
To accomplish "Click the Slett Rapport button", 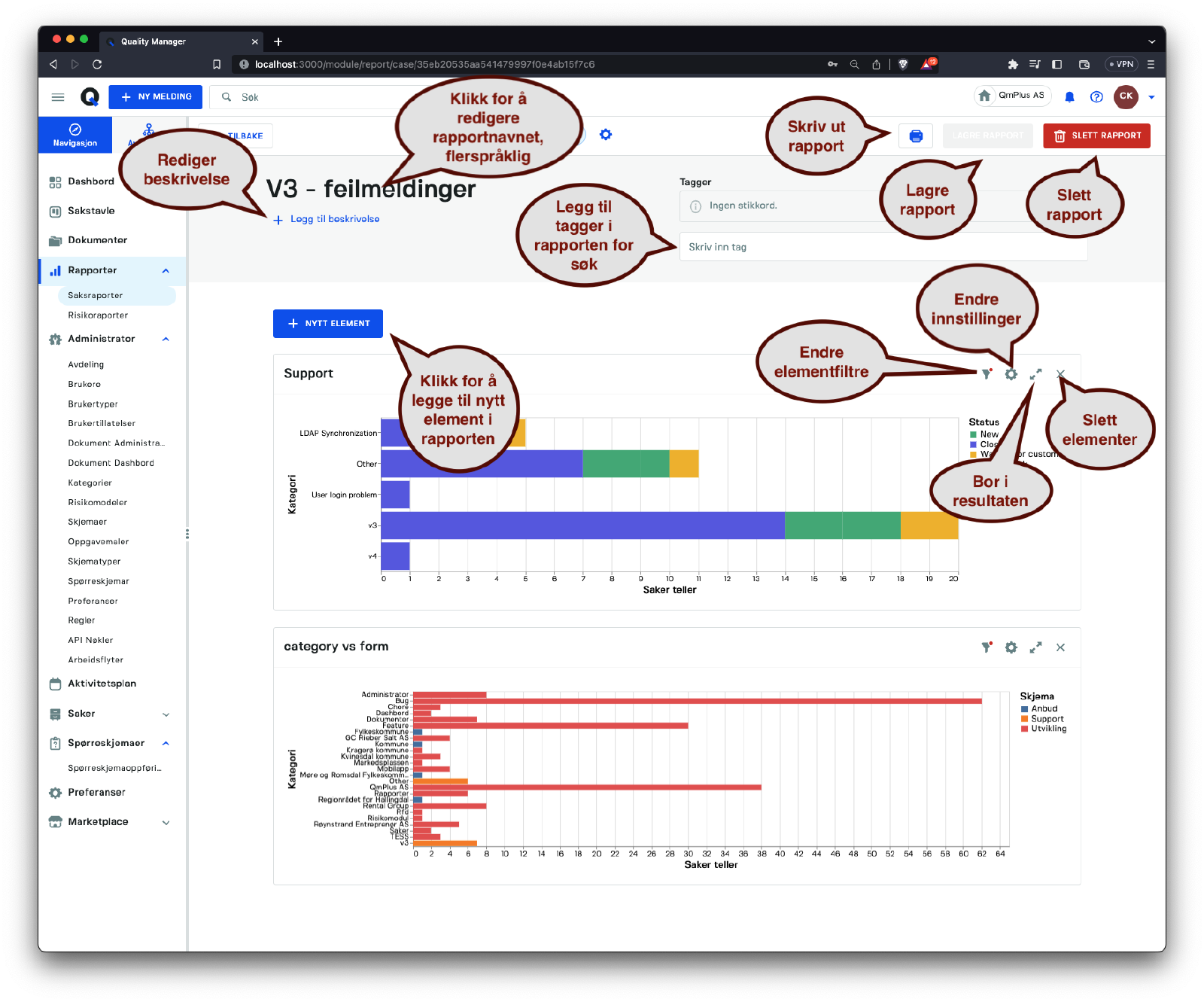I will [1096, 136].
